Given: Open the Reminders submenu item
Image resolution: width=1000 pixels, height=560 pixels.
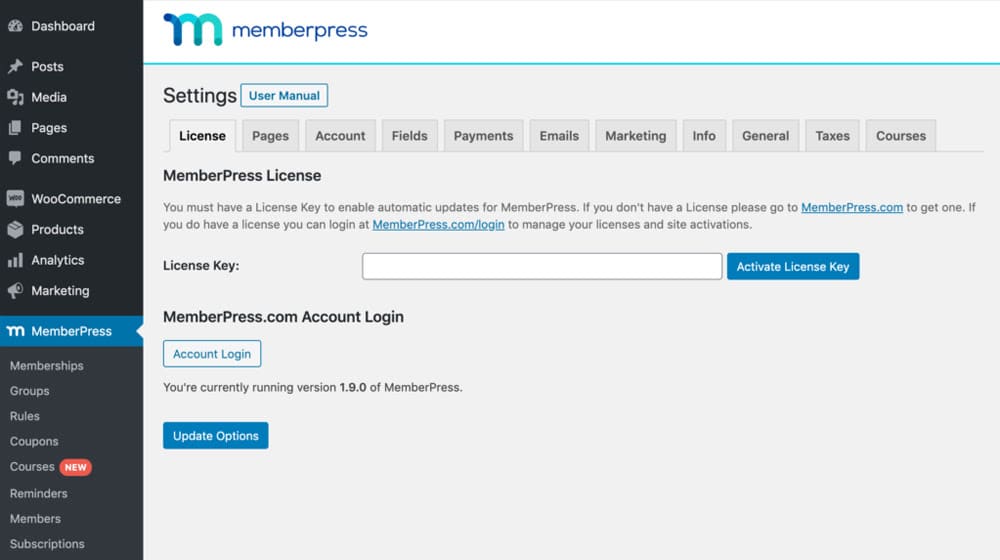Looking at the screenshot, I should coord(38,494).
